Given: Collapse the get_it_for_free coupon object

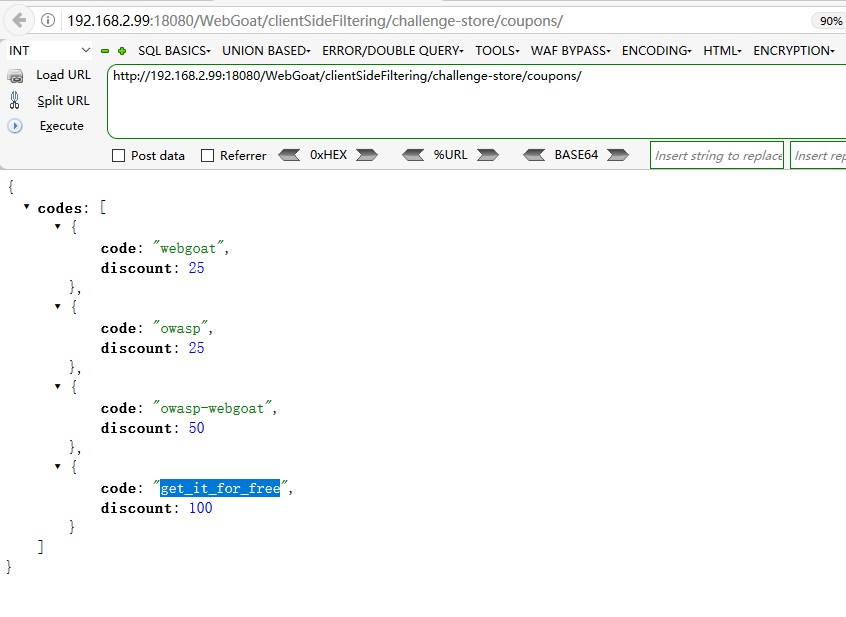Looking at the screenshot, I should [58, 466].
